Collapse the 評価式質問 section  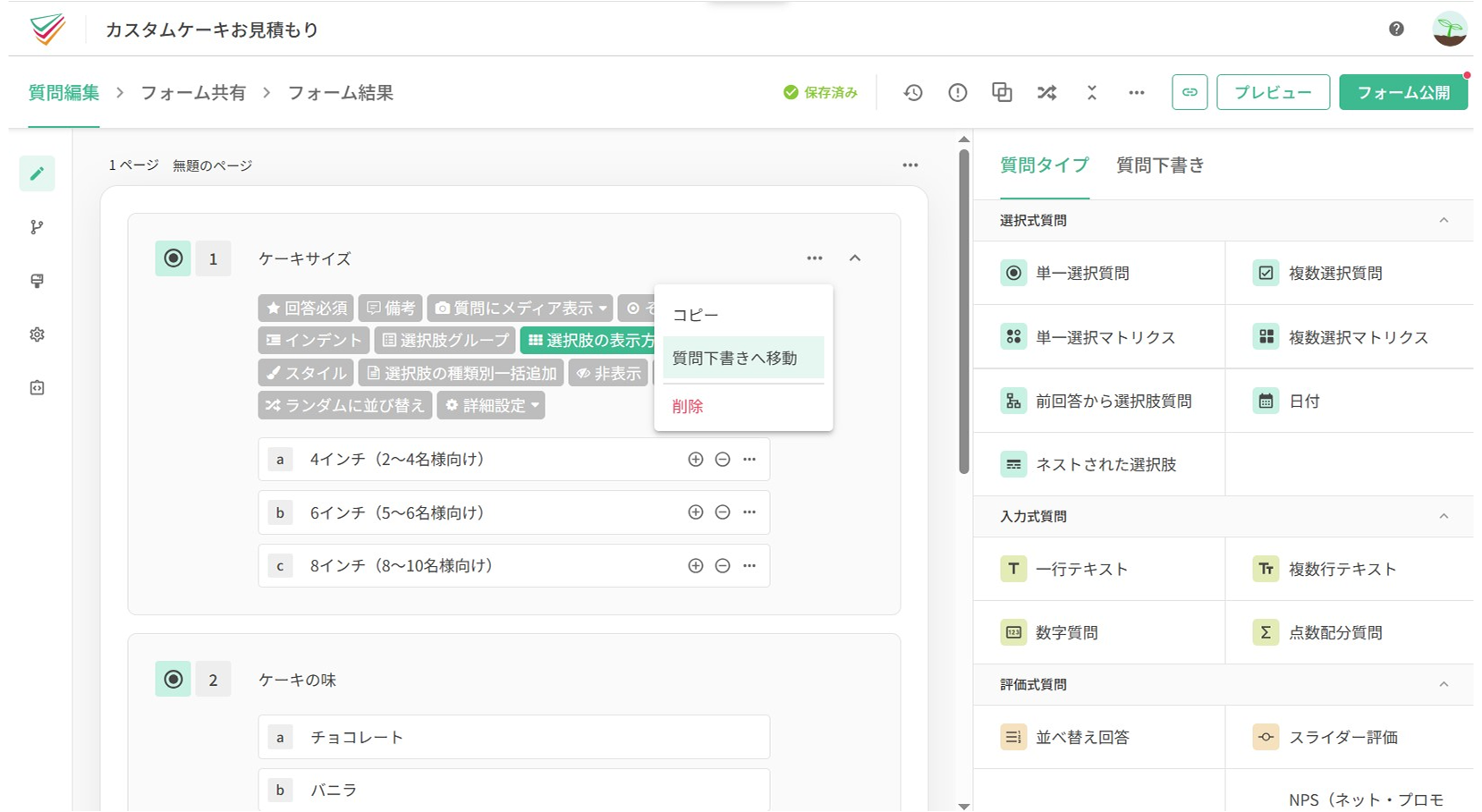coord(1444,684)
